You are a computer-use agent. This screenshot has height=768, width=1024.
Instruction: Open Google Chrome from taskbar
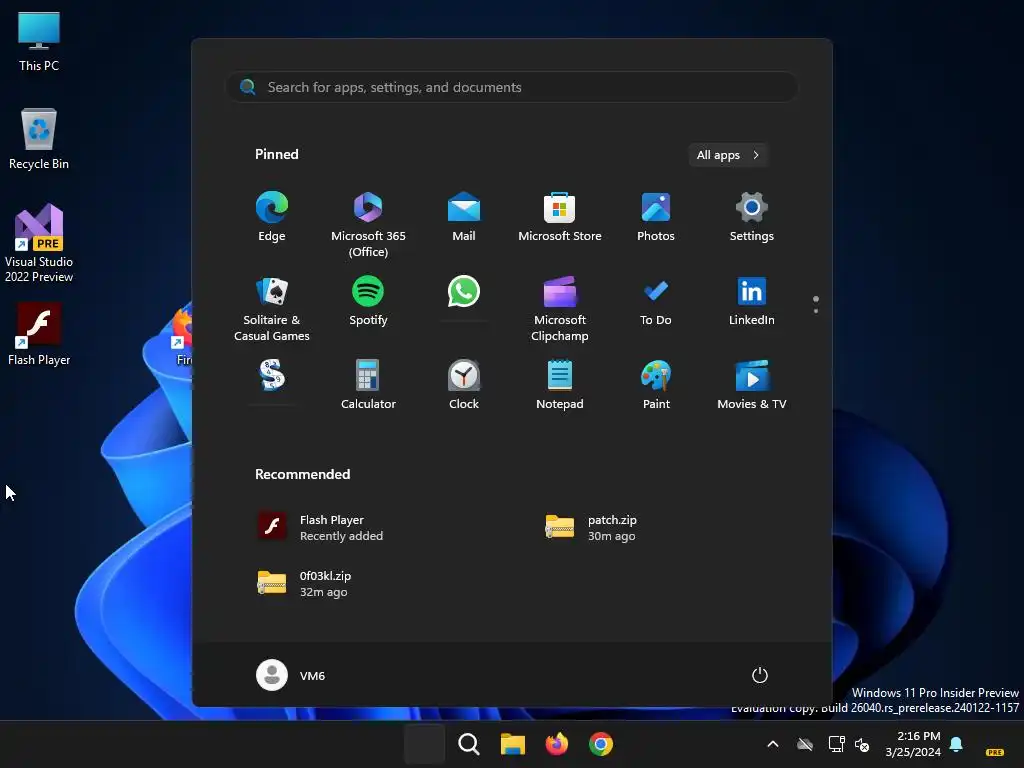click(x=601, y=744)
